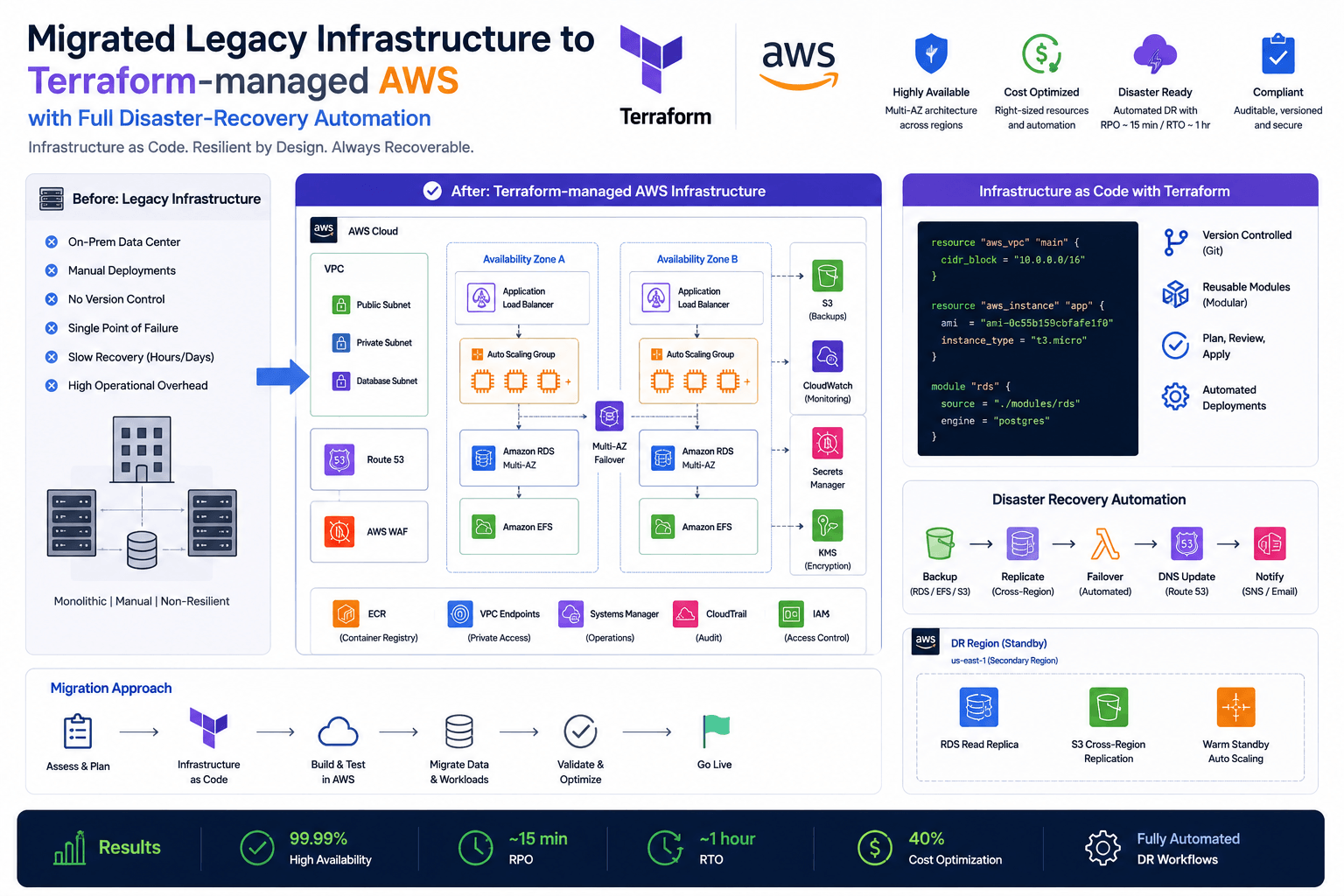Click the Compliant clipboard icon
1344x896 pixels.
click(1278, 54)
